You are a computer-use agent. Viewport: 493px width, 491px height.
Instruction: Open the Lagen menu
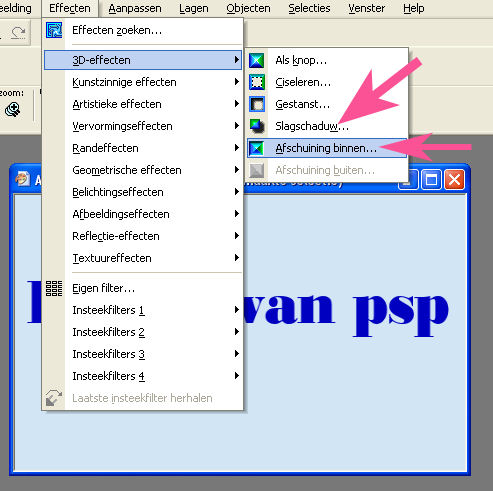(194, 8)
